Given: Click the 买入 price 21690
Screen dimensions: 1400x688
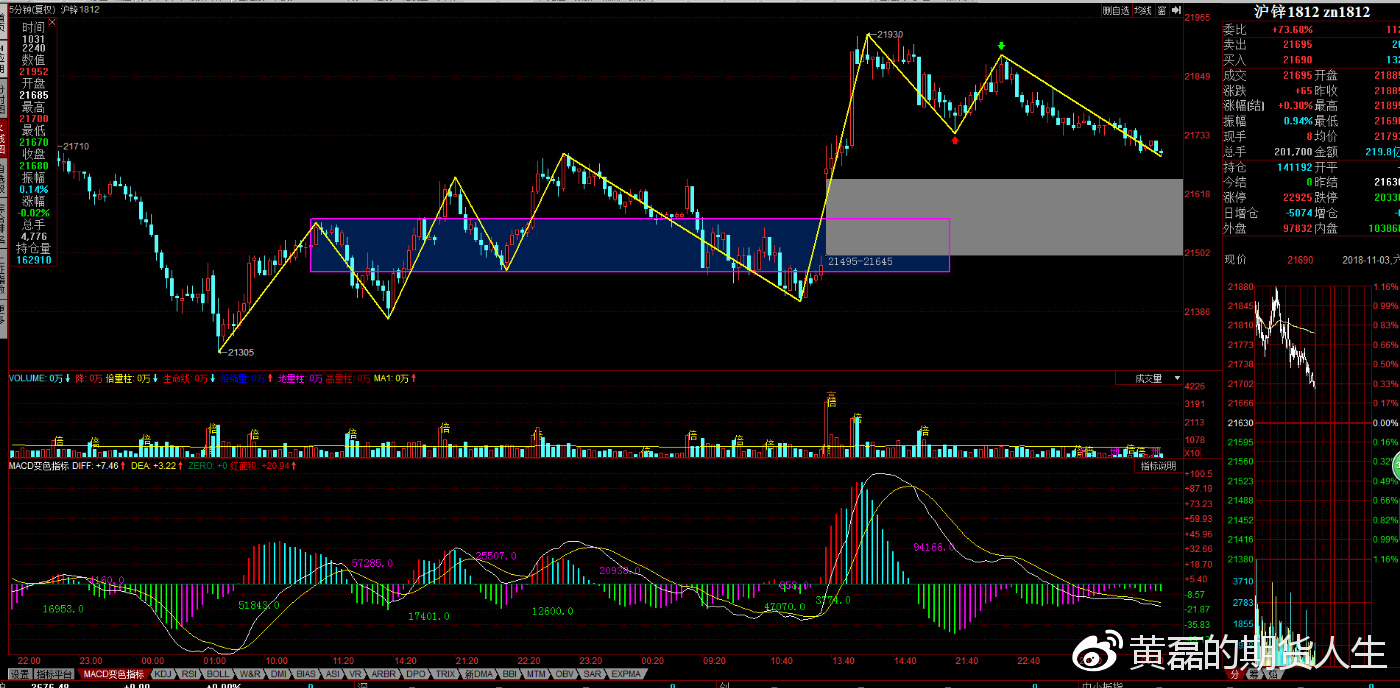Looking at the screenshot, I should (x=1297, y=60).
